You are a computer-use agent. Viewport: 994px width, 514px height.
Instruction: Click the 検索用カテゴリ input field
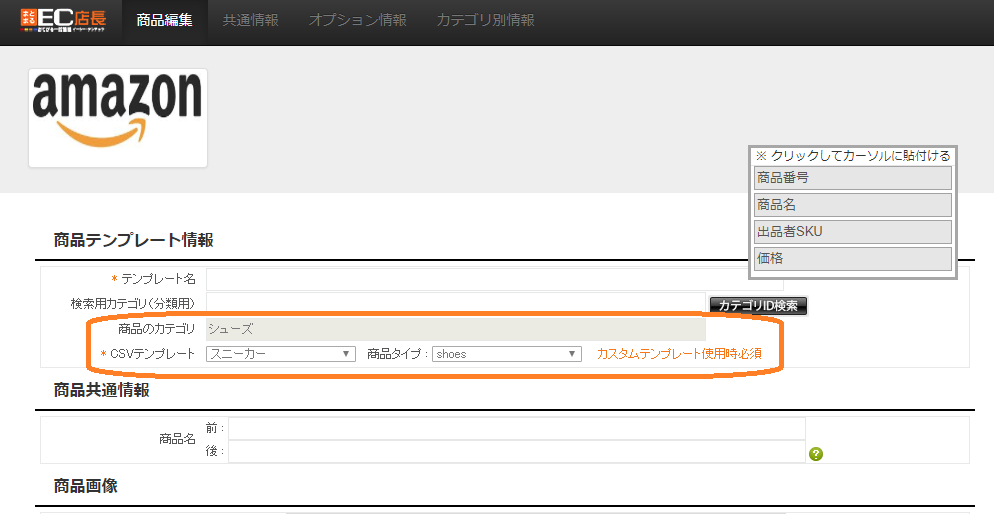455,303
